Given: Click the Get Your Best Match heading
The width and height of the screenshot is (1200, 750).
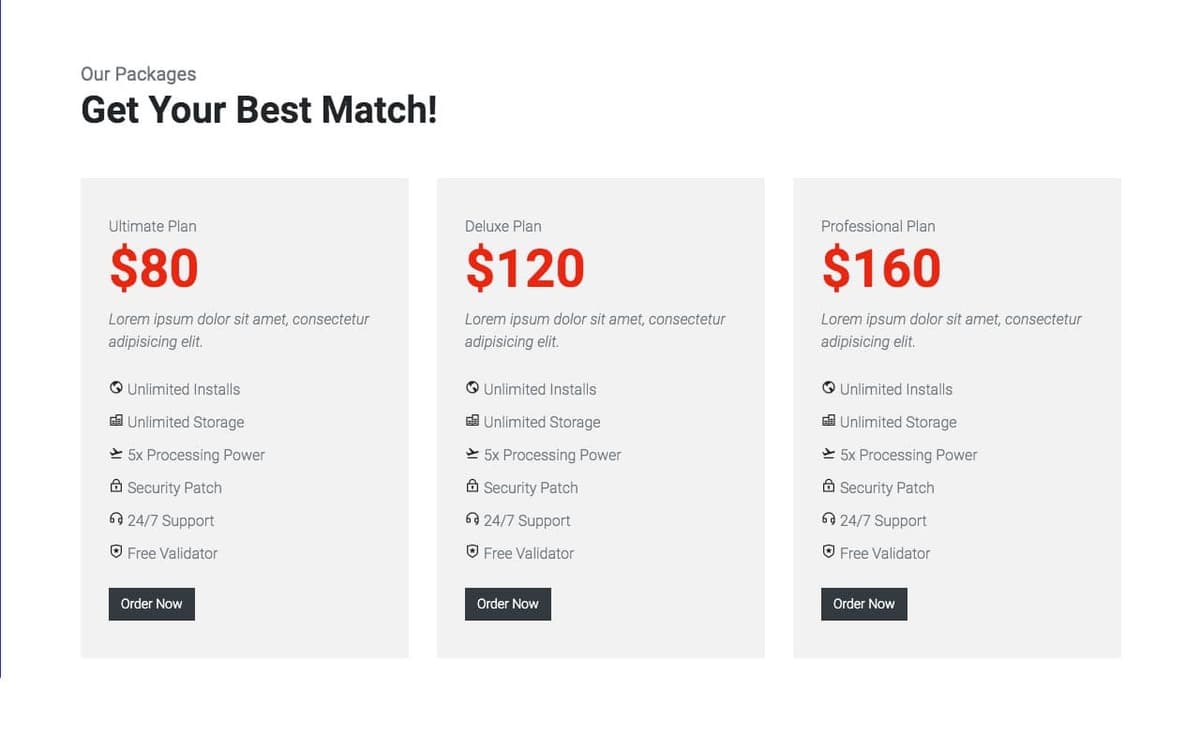Looking at the screenshot, I should coord(259,109).
